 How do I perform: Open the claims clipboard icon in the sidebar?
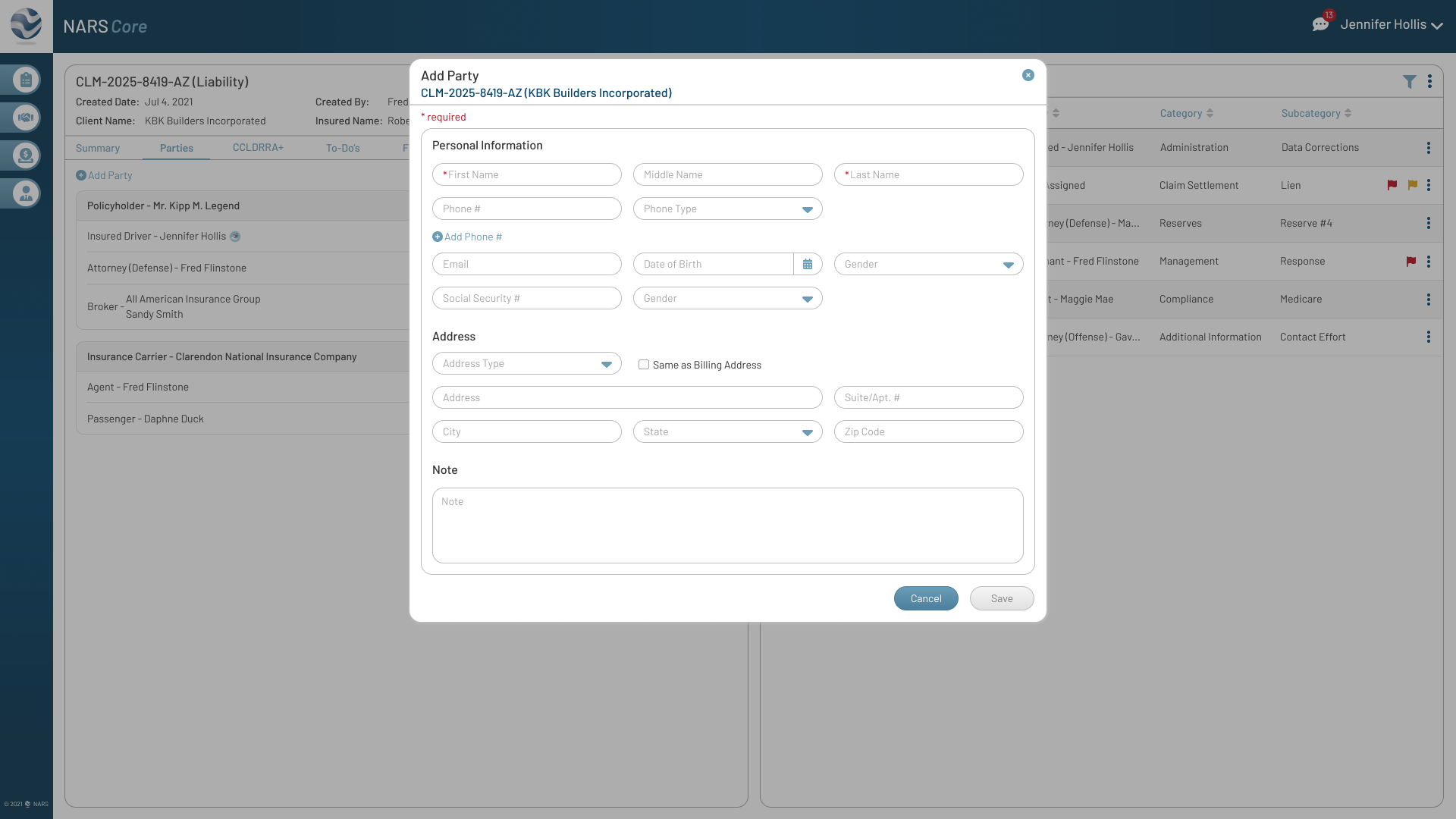[25, 80]
